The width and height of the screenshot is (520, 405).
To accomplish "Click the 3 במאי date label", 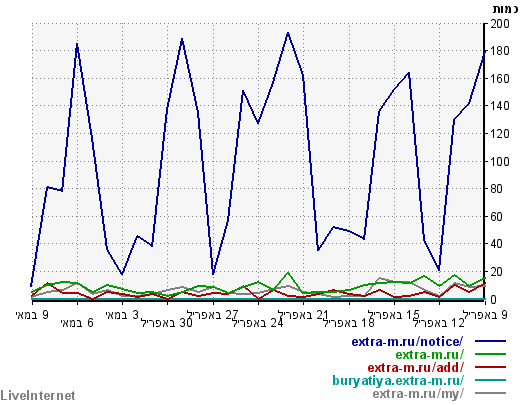I will [122, 315].
